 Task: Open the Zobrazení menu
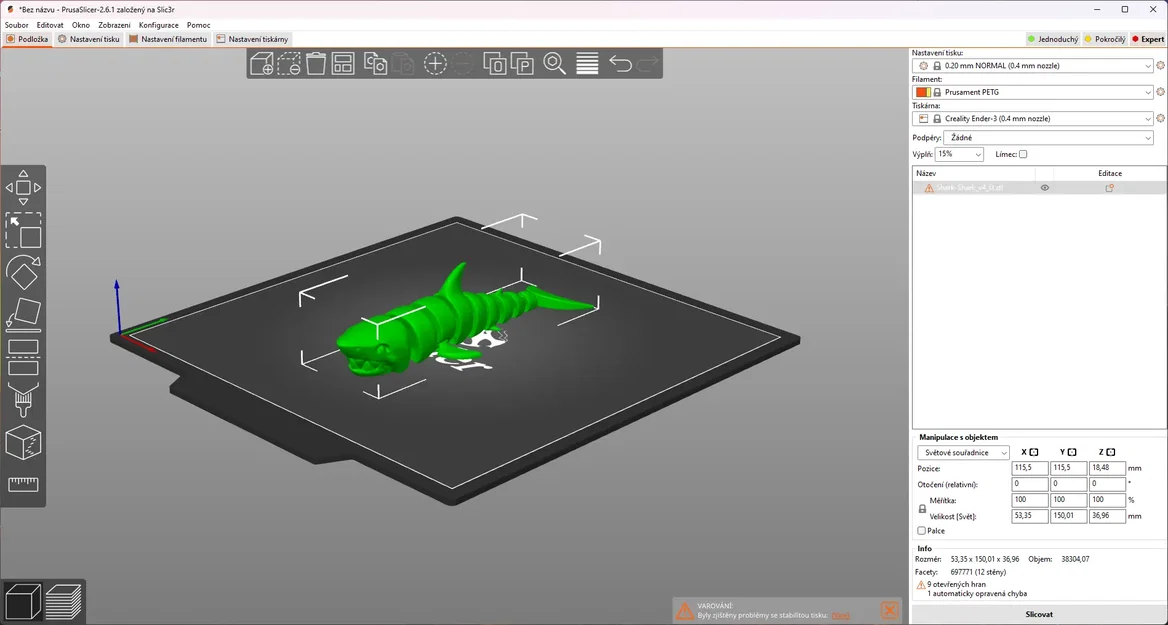point(115,25)
